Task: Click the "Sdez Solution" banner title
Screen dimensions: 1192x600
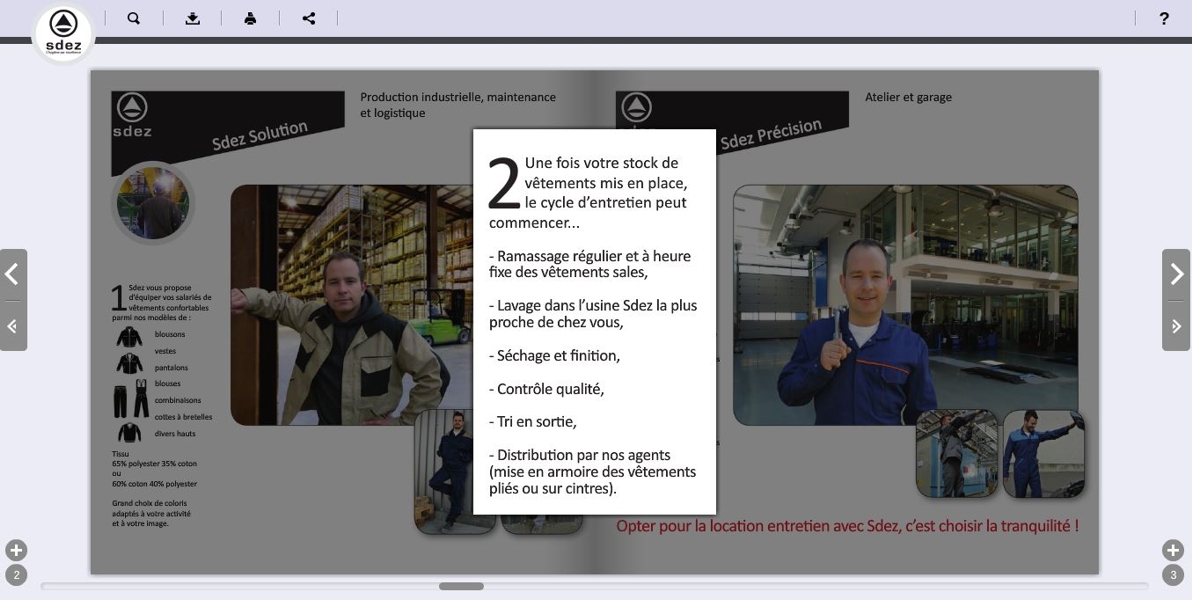Action: [260, 135]
